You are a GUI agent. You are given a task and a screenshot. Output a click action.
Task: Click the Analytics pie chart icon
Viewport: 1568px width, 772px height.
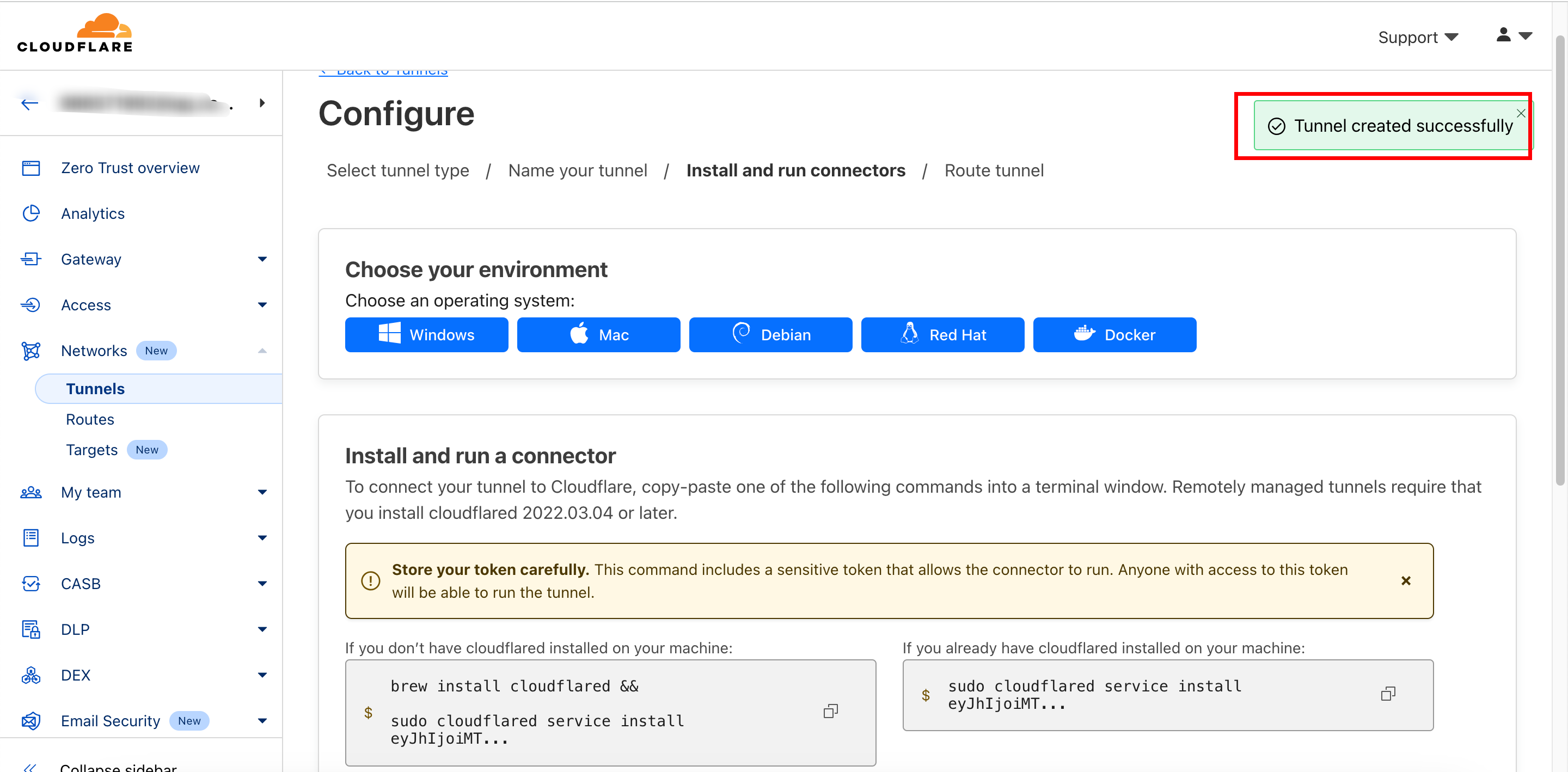click(x=30, y=214)
